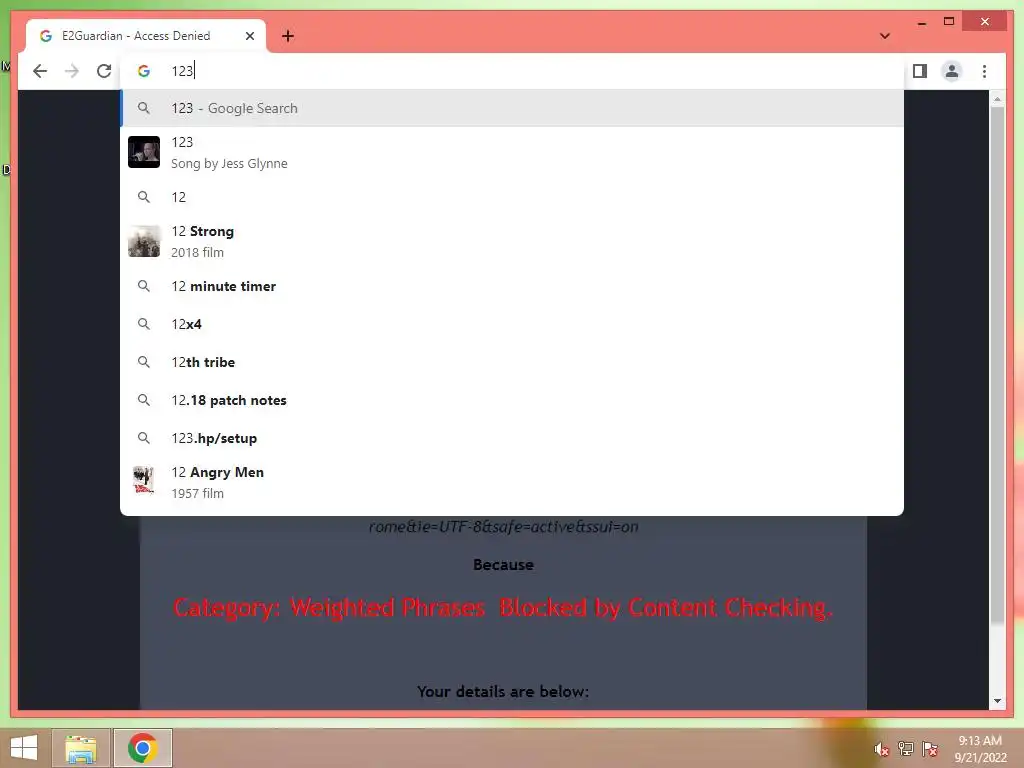Click the magnifier icon beside '12x4'
Viewport: 1024px width, 768px height.
point(144,324)
